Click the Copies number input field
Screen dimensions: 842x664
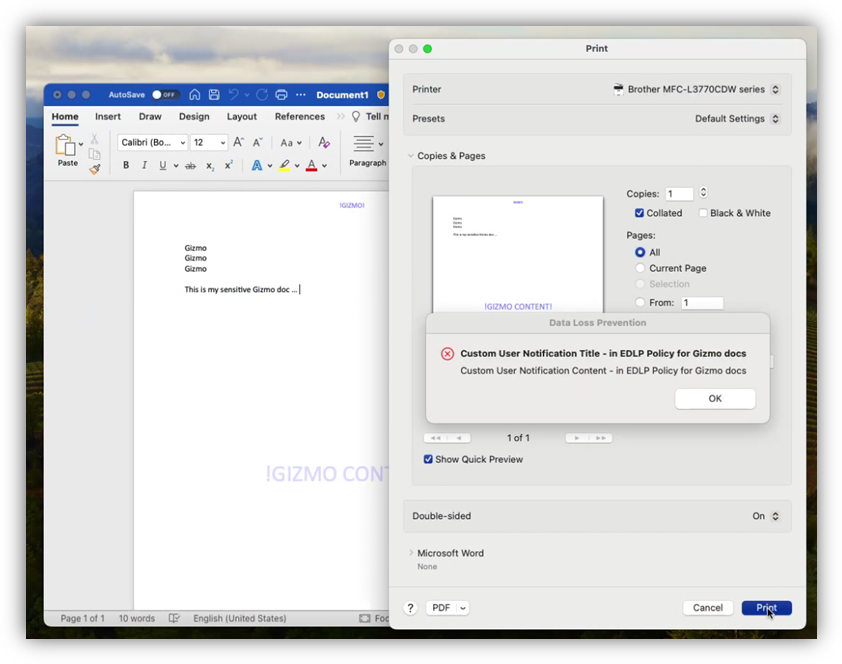(x=679, y=194)
